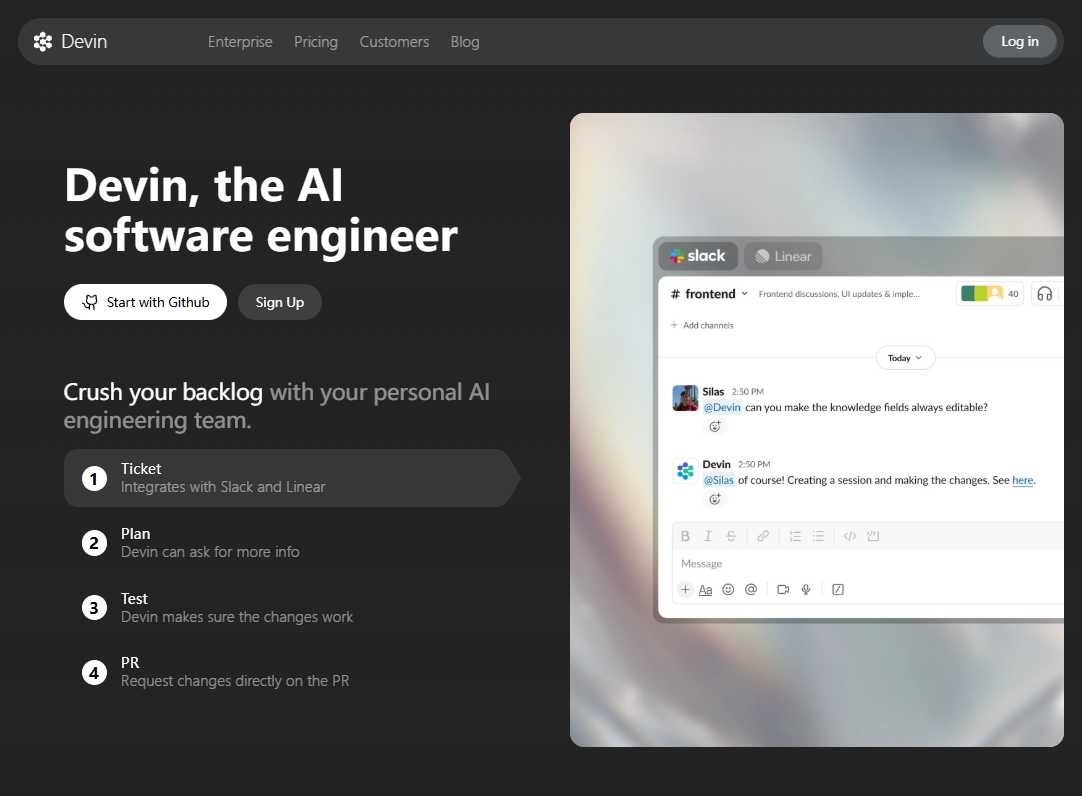Select step 2 Plan in the list
The image size is (1082, 796).
point(190,543)
